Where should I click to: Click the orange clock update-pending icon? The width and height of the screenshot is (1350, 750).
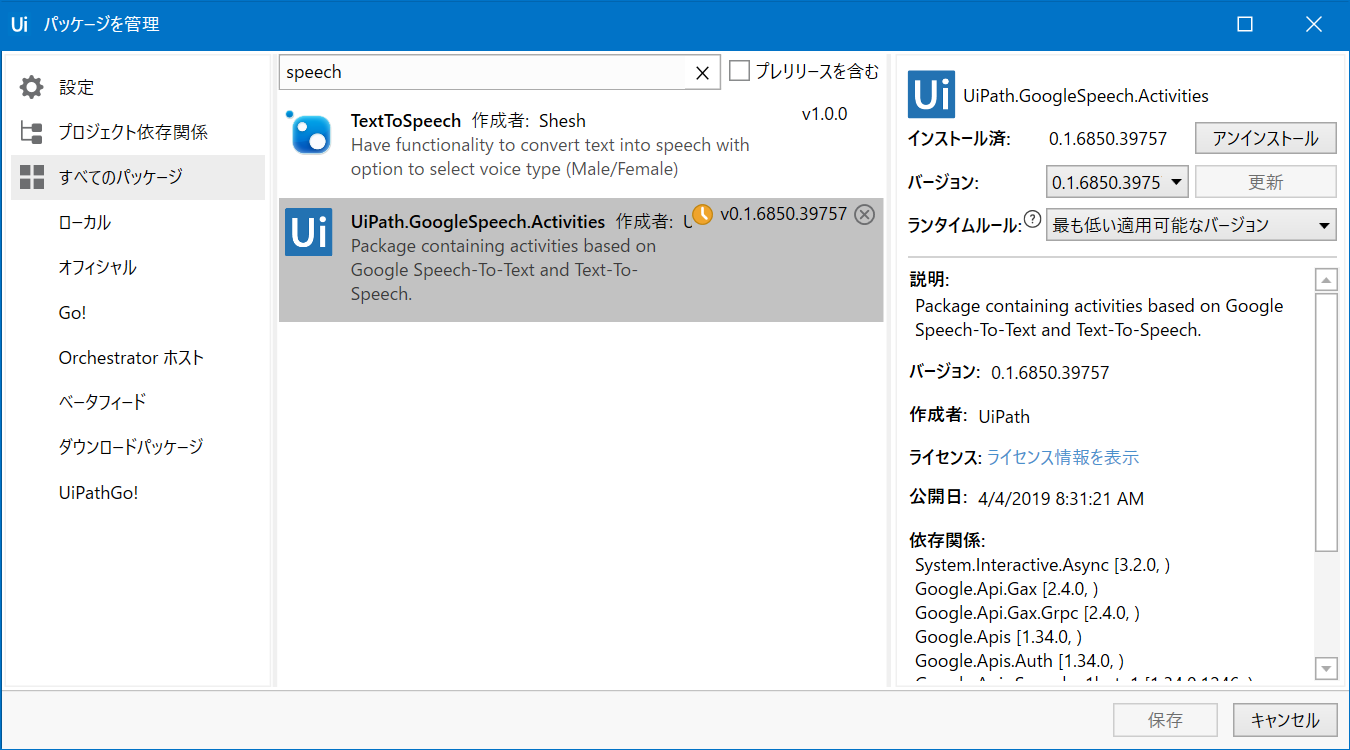click(703, 214)
